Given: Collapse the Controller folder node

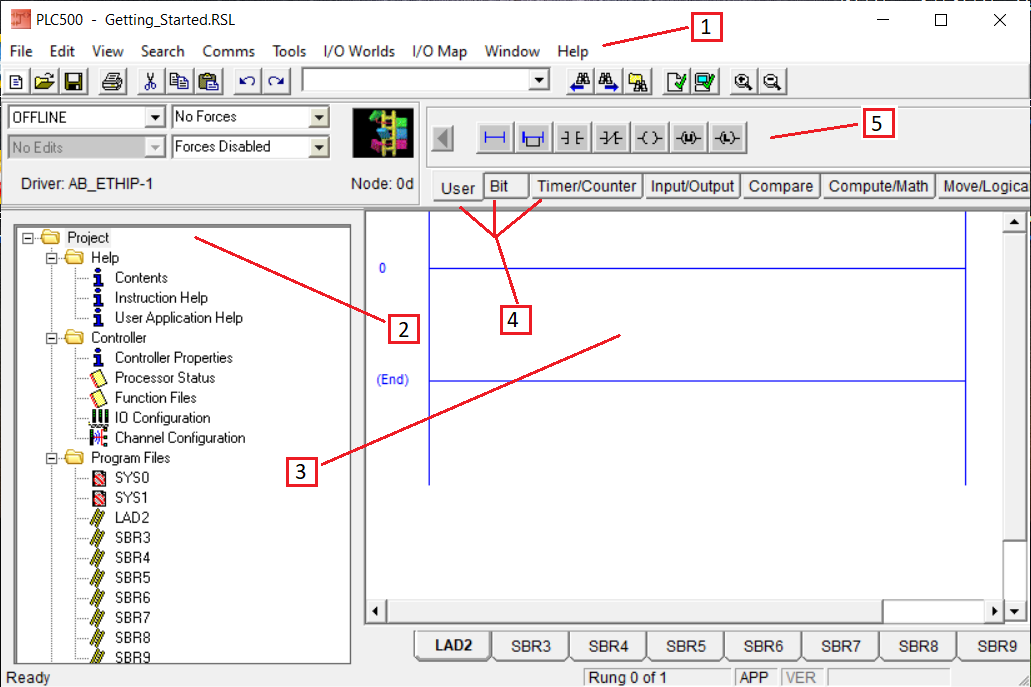Looking at the screenshot, I should (51, 338).
